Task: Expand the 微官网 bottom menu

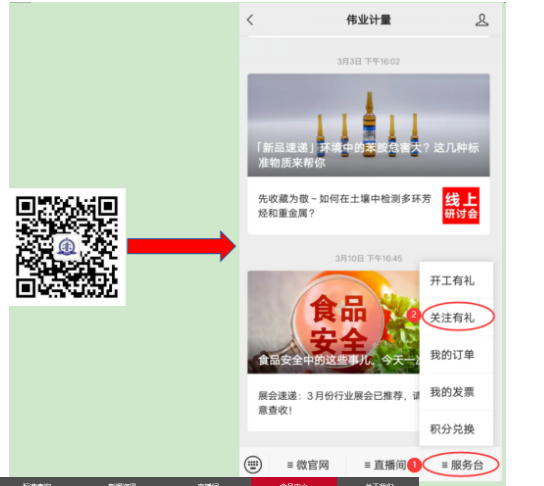Action: pyautogui.click(x=308, y=465)
